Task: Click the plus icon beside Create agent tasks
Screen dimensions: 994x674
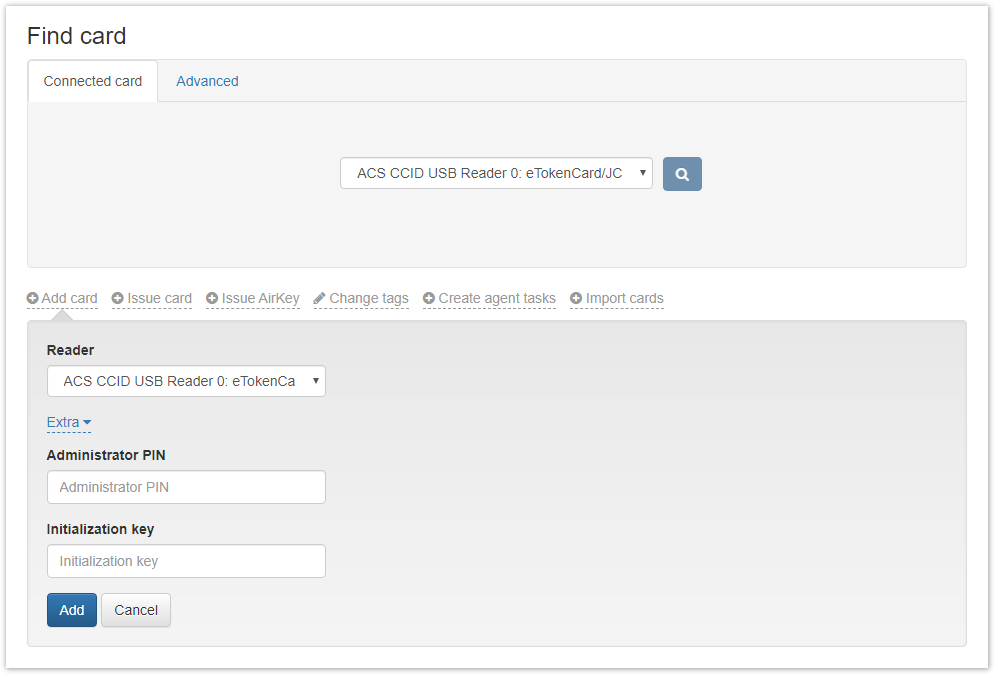Action: tap(429, 299)
